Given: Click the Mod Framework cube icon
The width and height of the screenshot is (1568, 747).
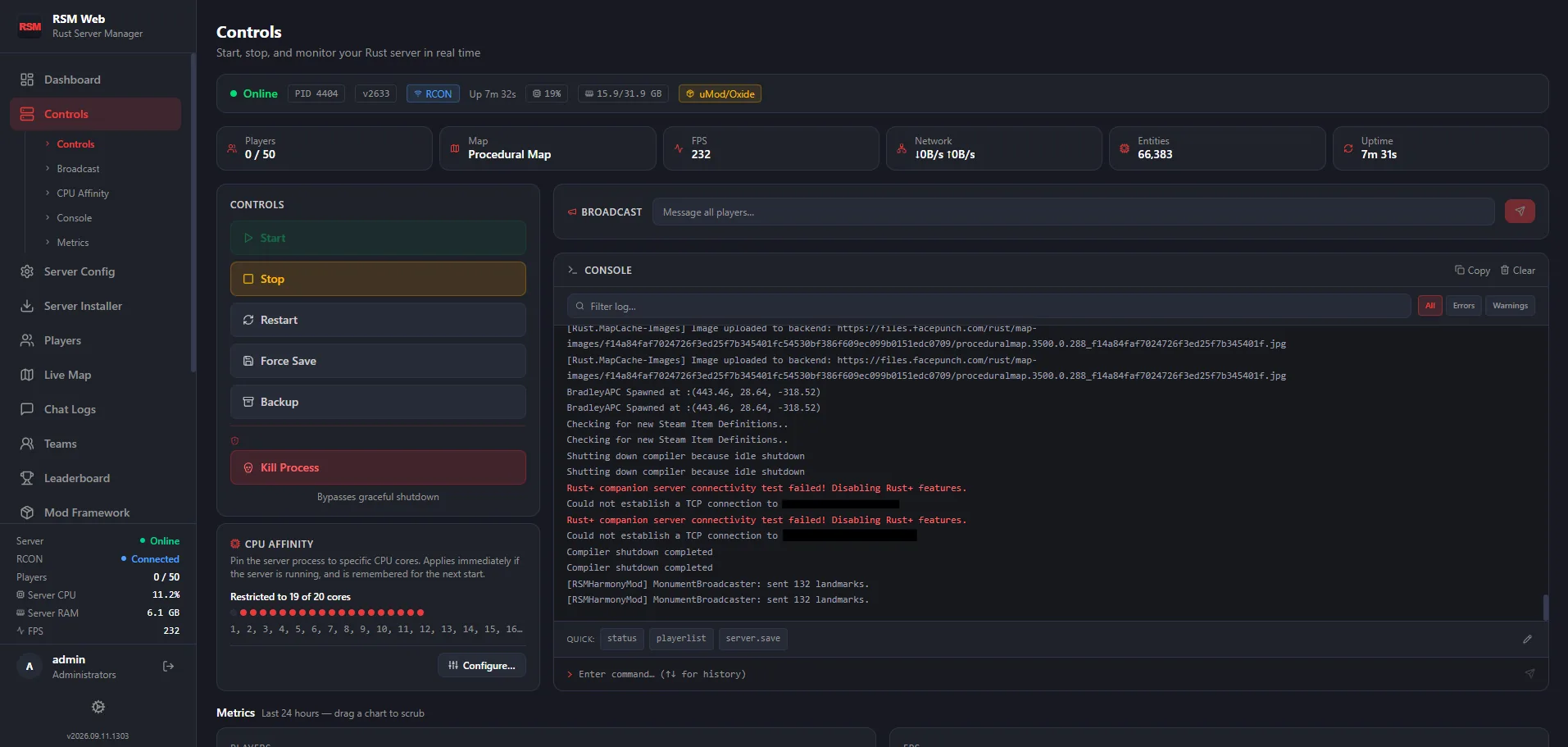Looking at the screenshot, I should coord(27,512).
